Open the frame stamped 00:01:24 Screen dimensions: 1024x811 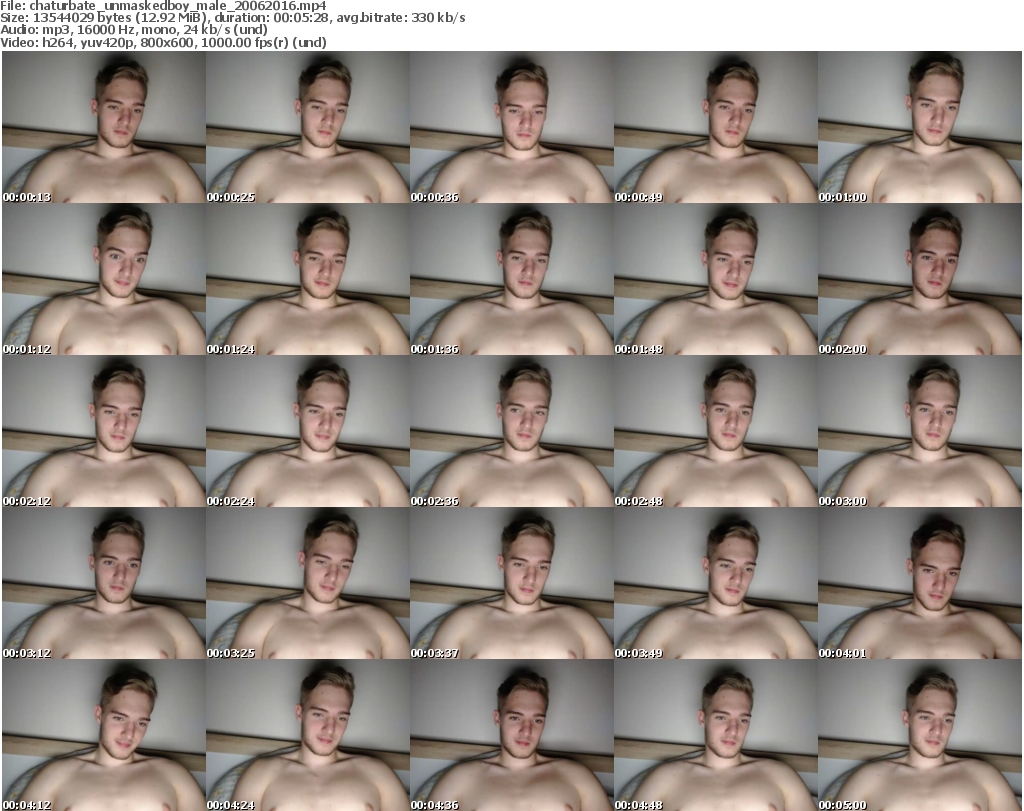(x=308, y=279)
